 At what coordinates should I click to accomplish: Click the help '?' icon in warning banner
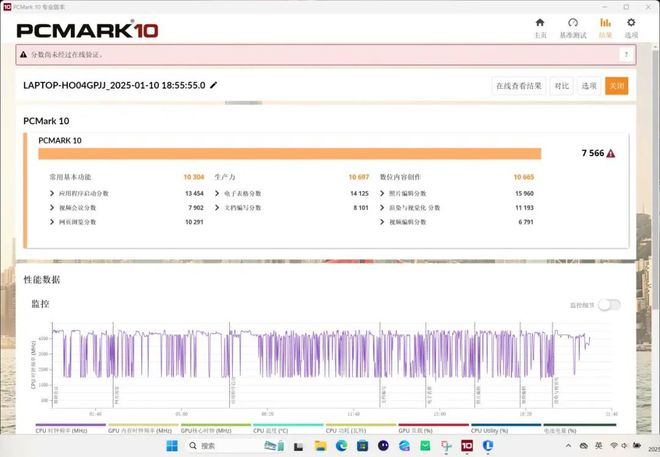pos(626,55)
